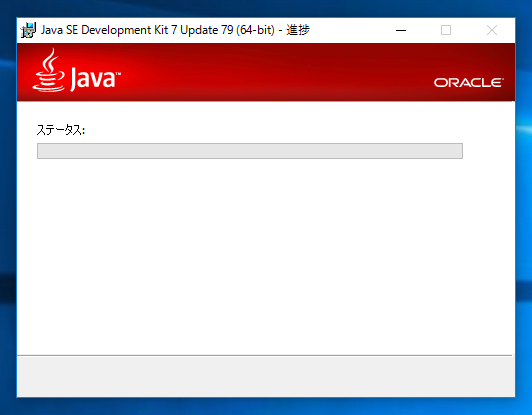Click the Java logo in red banner

pos(76,70)
